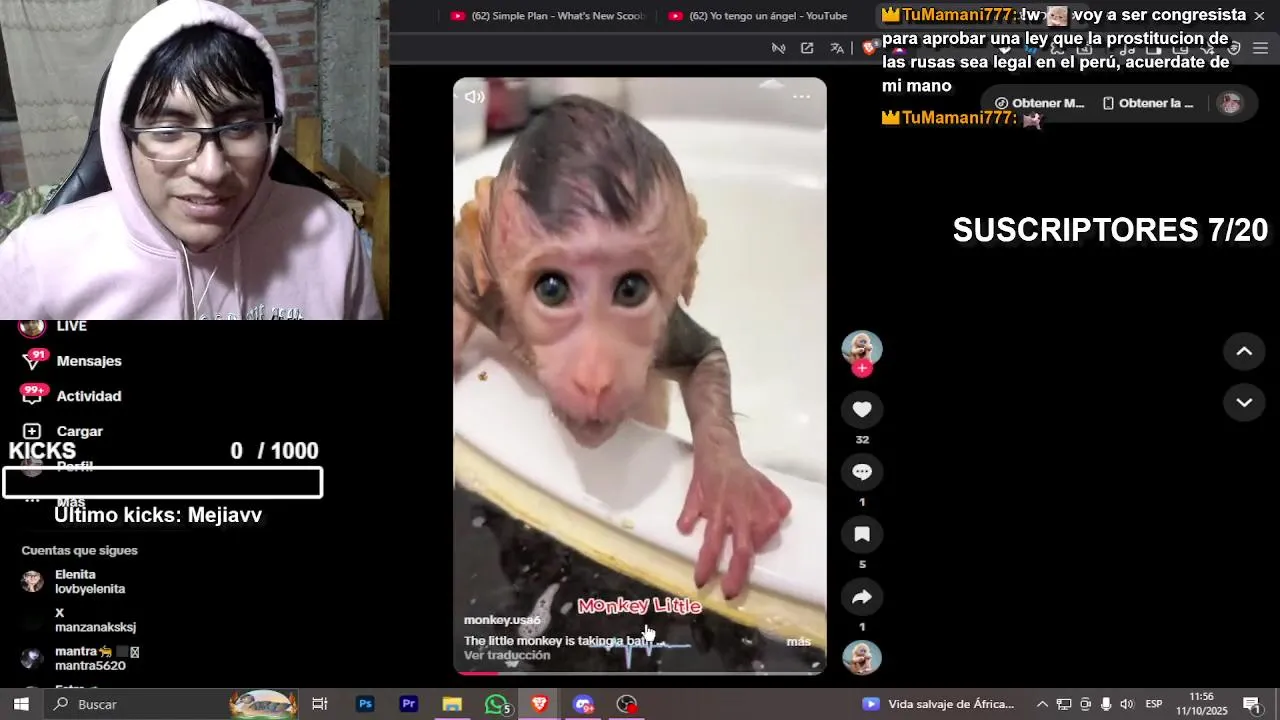Screen dimensions: 1280x720
Task: Click the Cargar plus-square icon
Action: click(32, 431)
